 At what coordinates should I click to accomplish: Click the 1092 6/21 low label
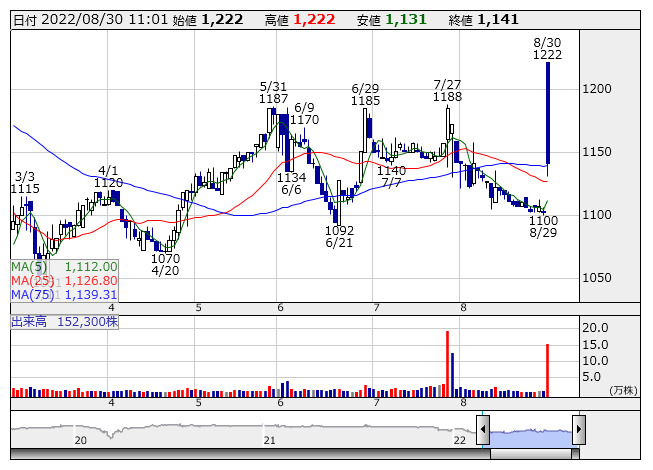pos(339,236)
